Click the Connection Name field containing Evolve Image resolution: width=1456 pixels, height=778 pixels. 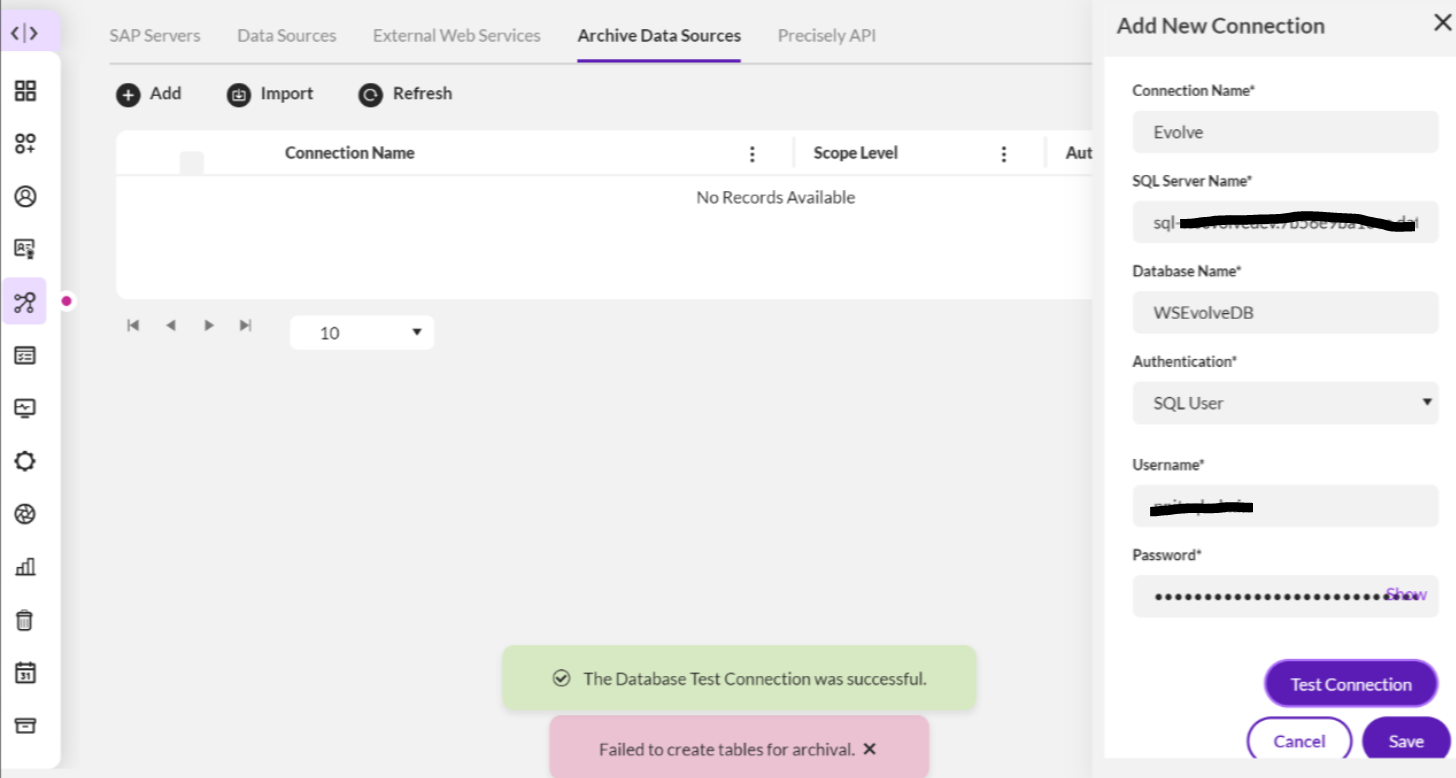pos(1285,132)
